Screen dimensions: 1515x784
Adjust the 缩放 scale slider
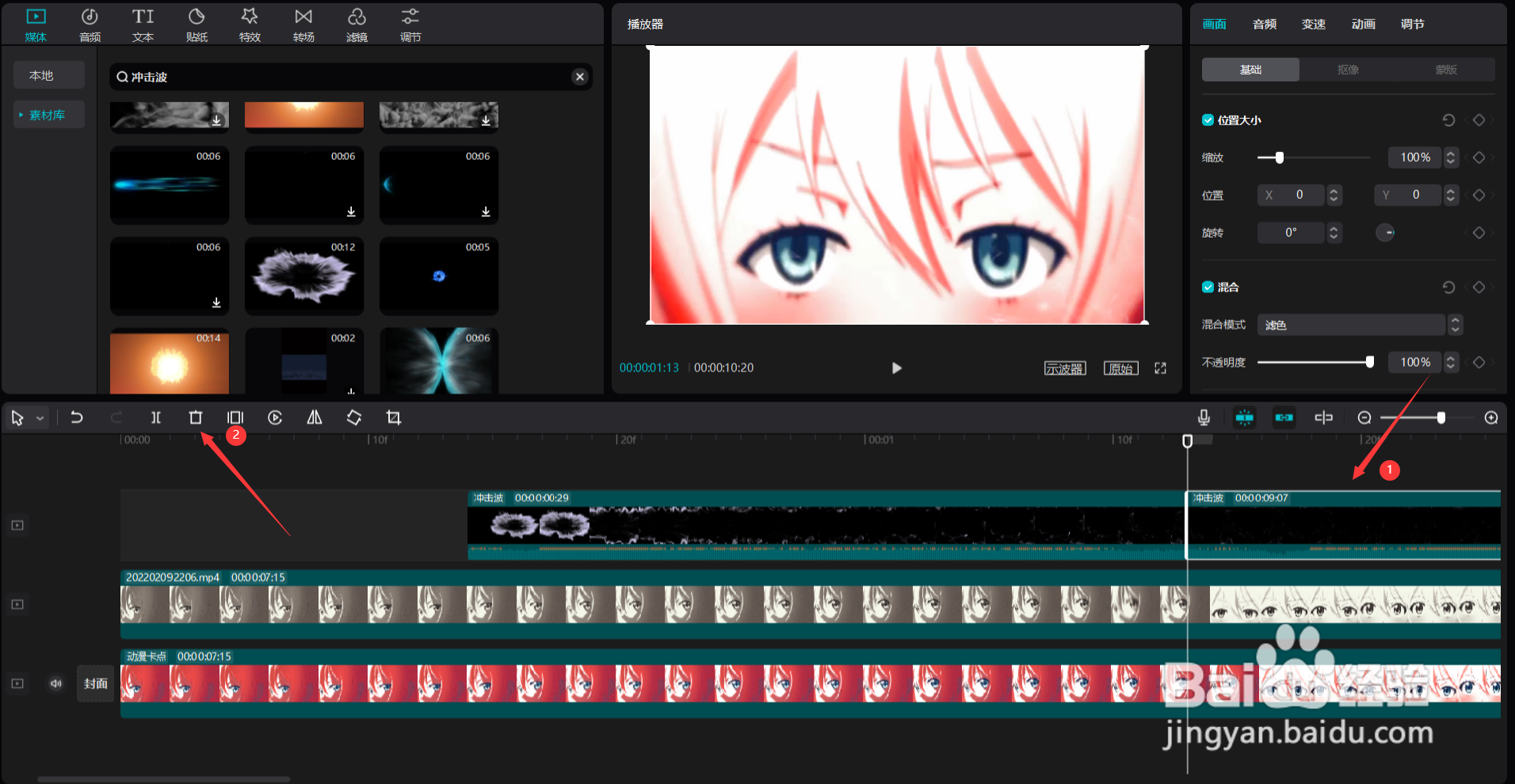click(1279, 158)
